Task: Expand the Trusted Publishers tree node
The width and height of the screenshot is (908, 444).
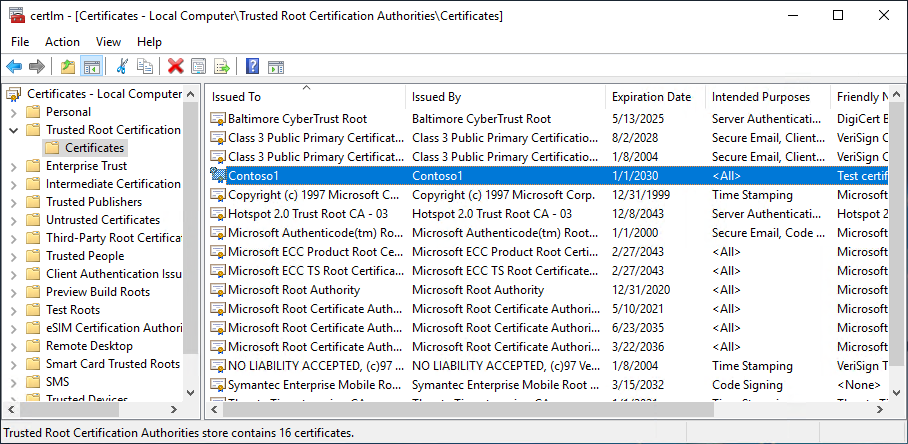Action: pyautogui.click(x=14, y=202)
